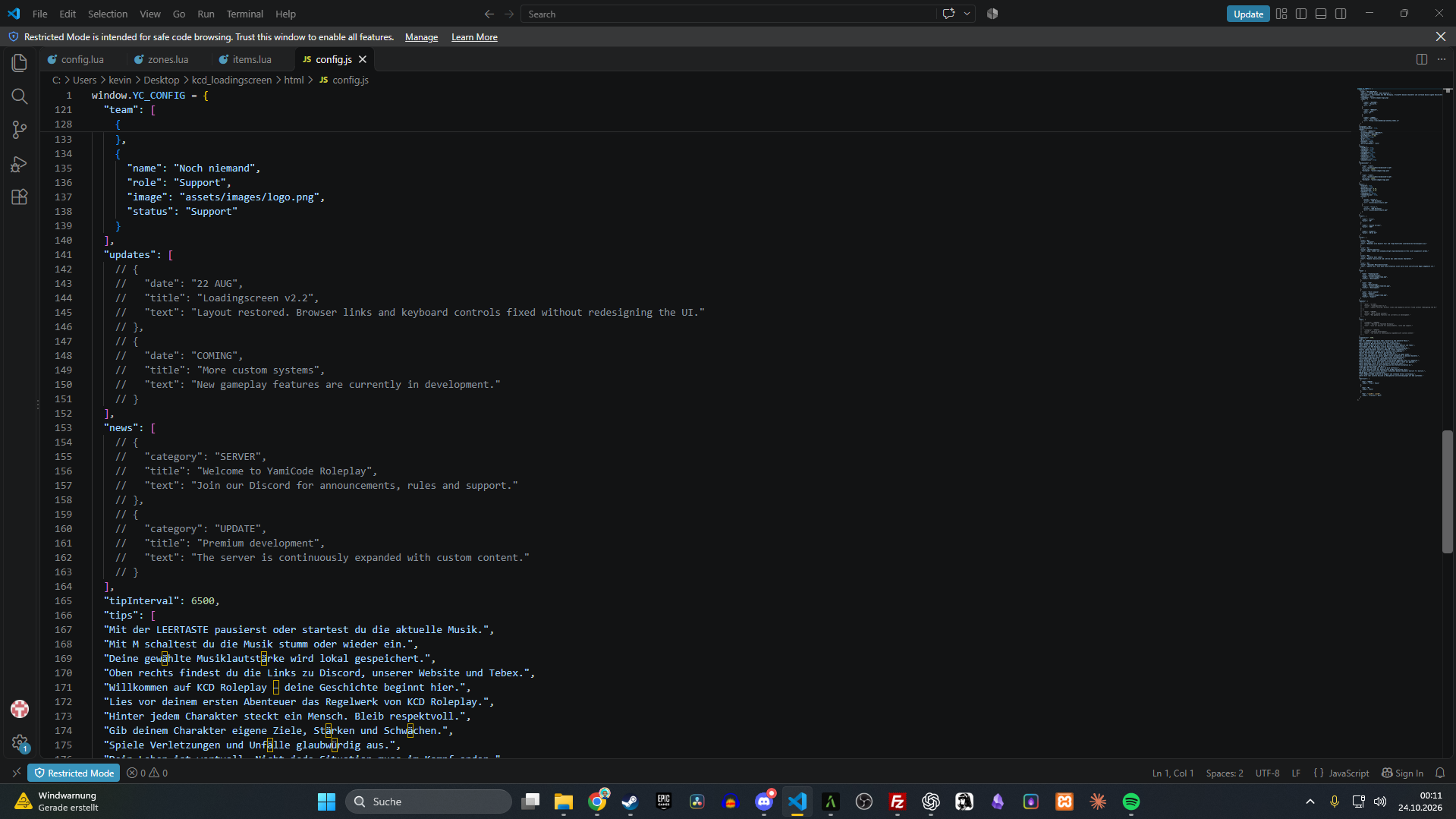The height and width of the screenshot is (819, 1456).
Task: Click the vertical editor scrollbar thumb
Action: (1448, 492)
